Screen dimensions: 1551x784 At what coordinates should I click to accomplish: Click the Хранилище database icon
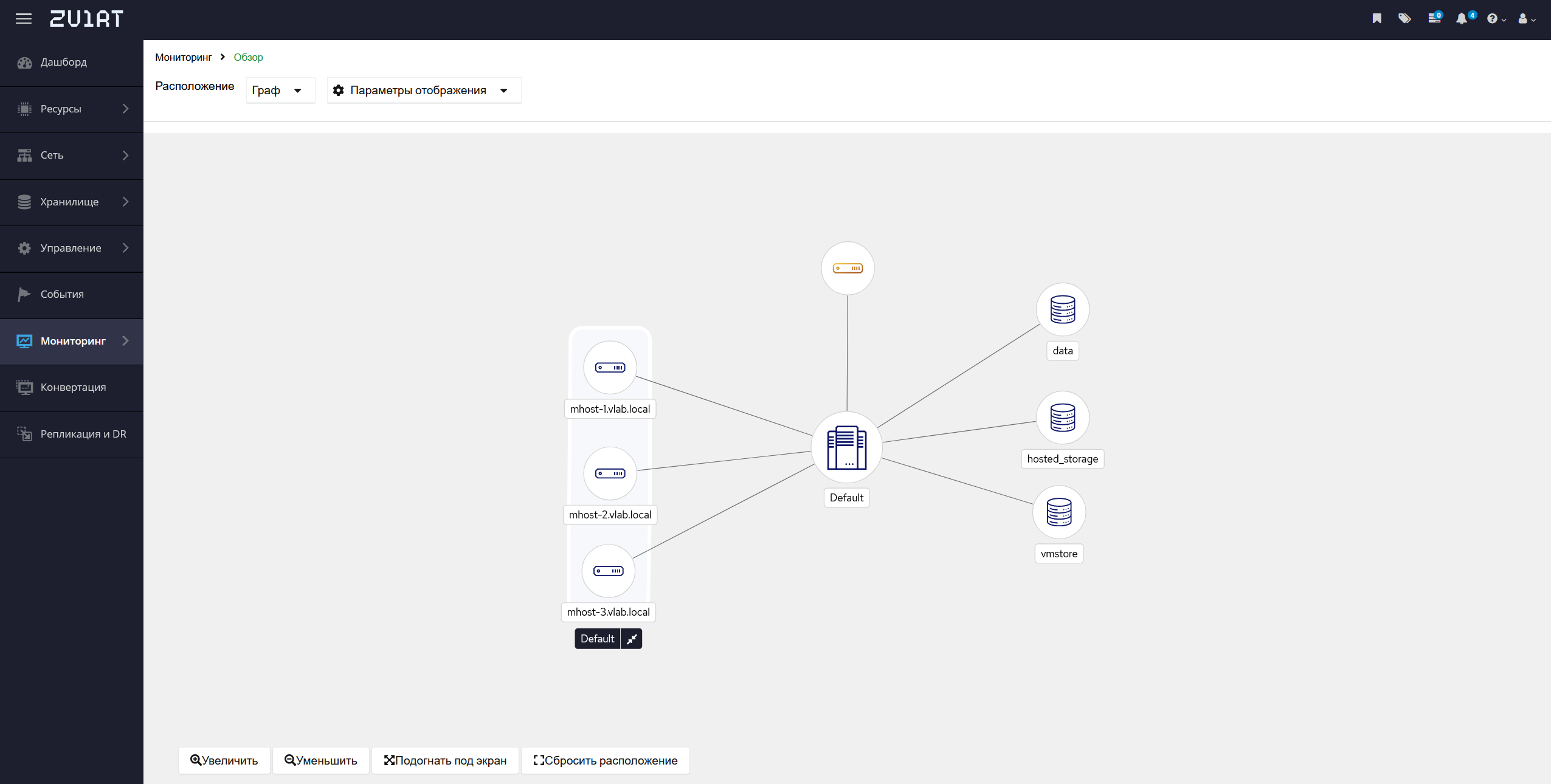pyautogui.click(x=24, y=202)
